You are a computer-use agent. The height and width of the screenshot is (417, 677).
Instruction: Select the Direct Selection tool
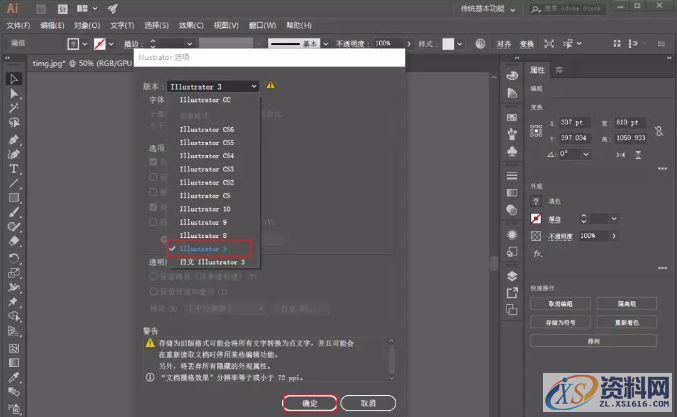[14, 93]
